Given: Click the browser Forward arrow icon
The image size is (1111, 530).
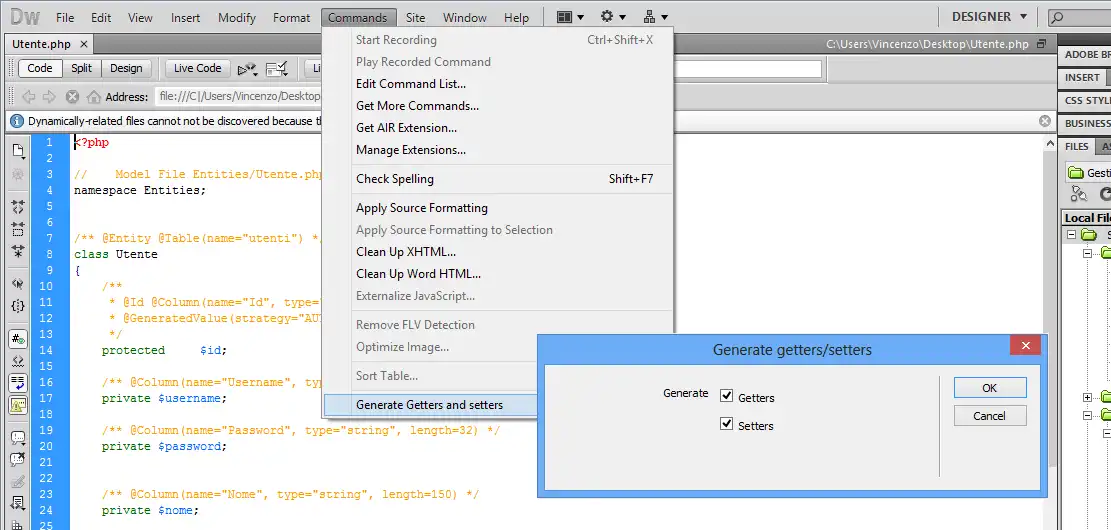Looking at the screenshot, I should point(50,97).
